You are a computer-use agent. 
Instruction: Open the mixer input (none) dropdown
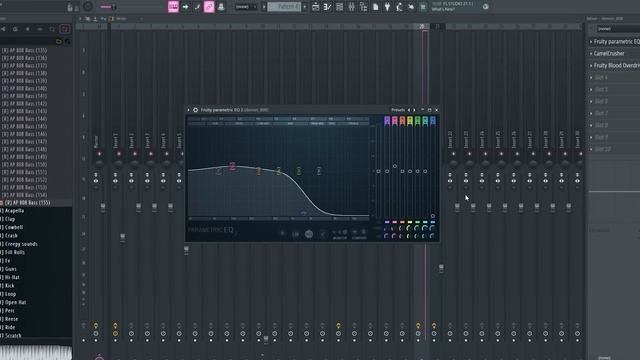pyautogui.click(x=618, y=29)
